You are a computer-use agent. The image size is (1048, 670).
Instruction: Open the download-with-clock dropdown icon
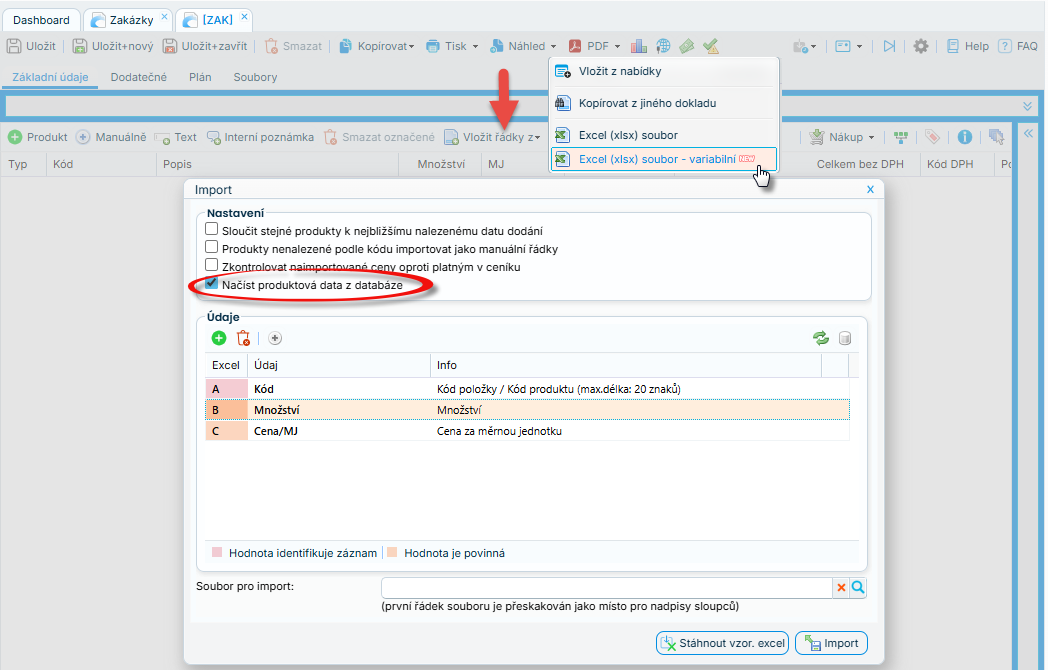pyautogui.click(x=804, y=46)
